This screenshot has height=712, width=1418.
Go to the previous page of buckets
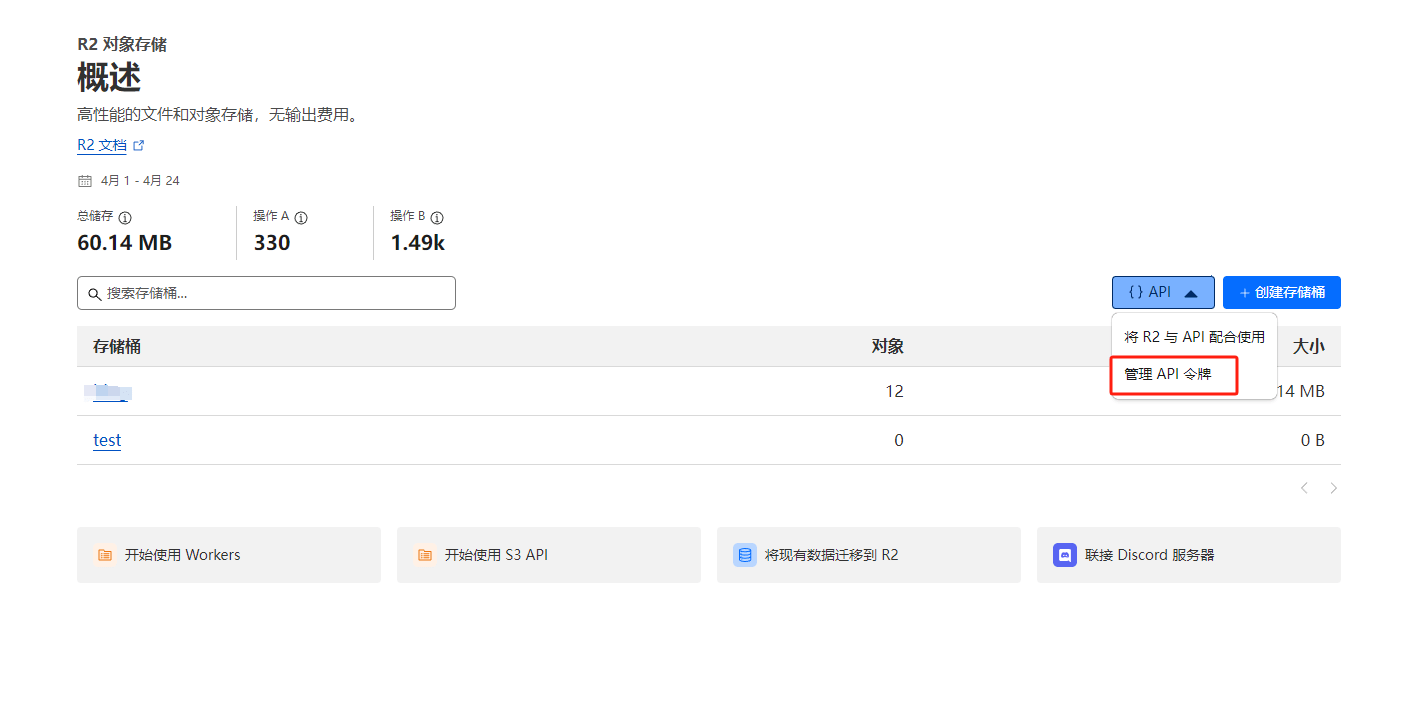(x=1304, y=488)
